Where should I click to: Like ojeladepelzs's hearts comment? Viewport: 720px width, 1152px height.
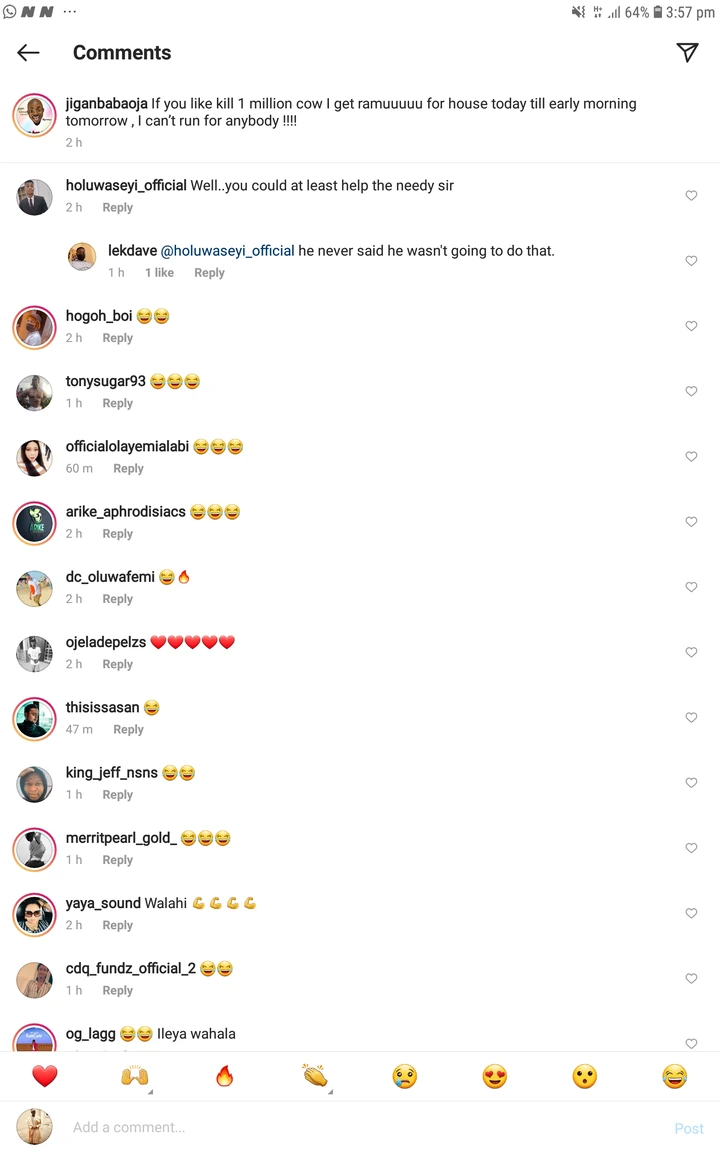click(691, 652)
